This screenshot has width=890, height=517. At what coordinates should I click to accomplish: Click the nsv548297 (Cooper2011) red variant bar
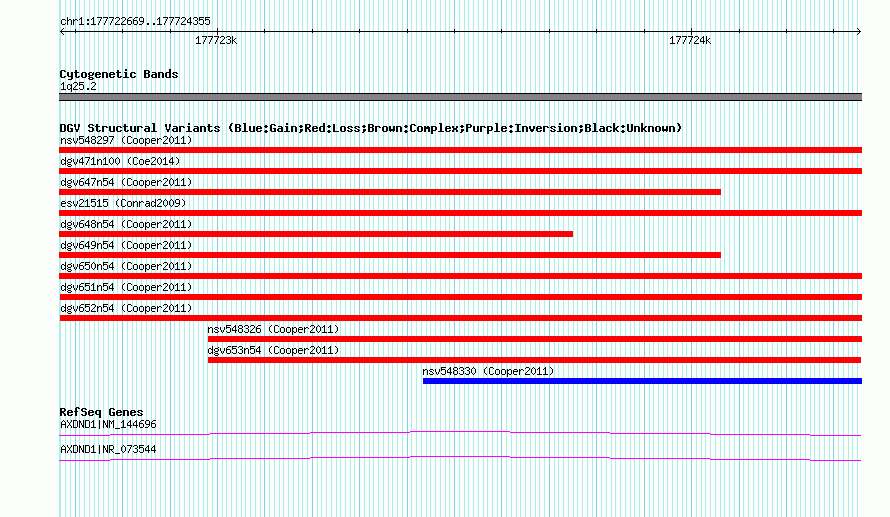point(460,150)
